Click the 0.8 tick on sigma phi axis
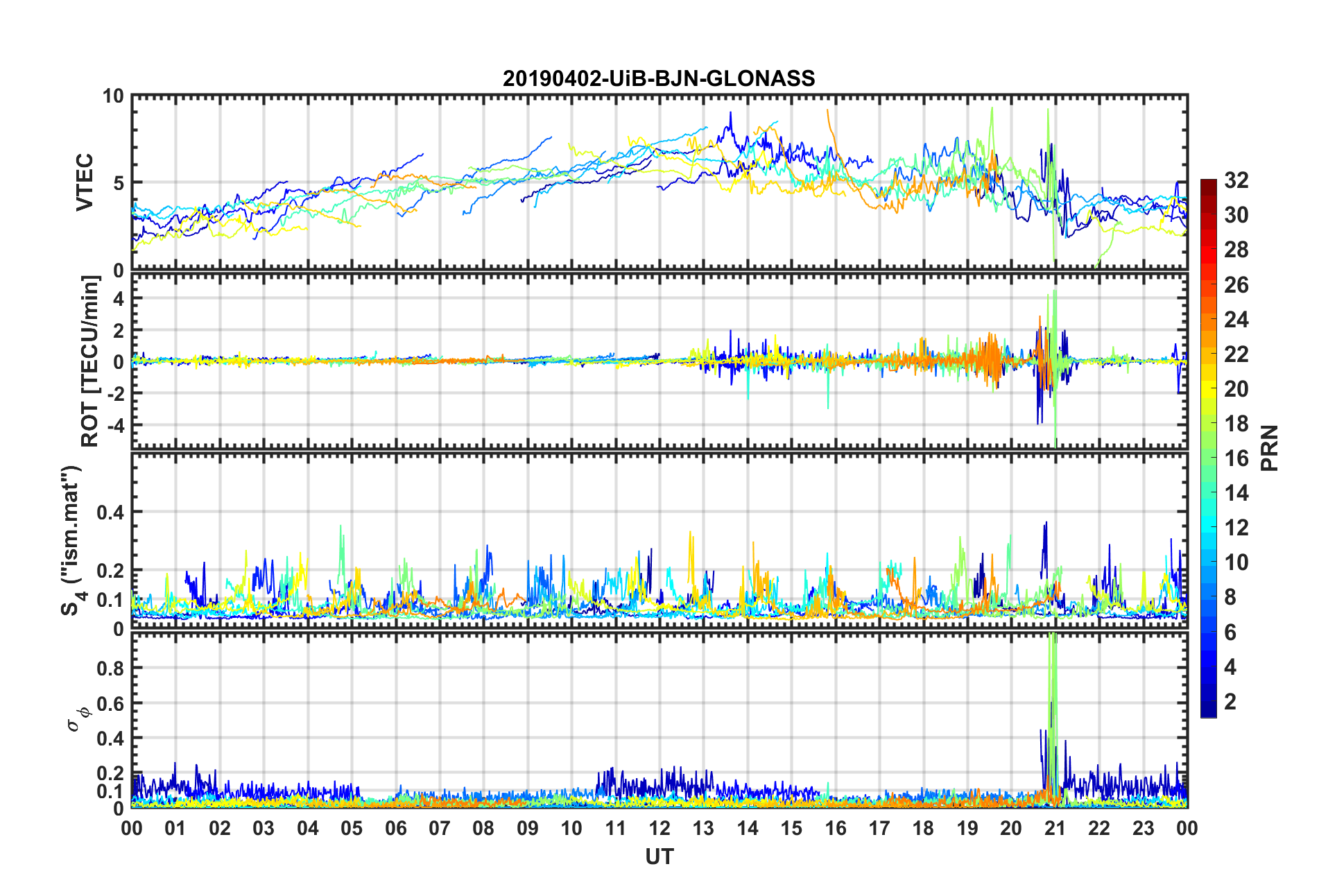 (111, 669)
